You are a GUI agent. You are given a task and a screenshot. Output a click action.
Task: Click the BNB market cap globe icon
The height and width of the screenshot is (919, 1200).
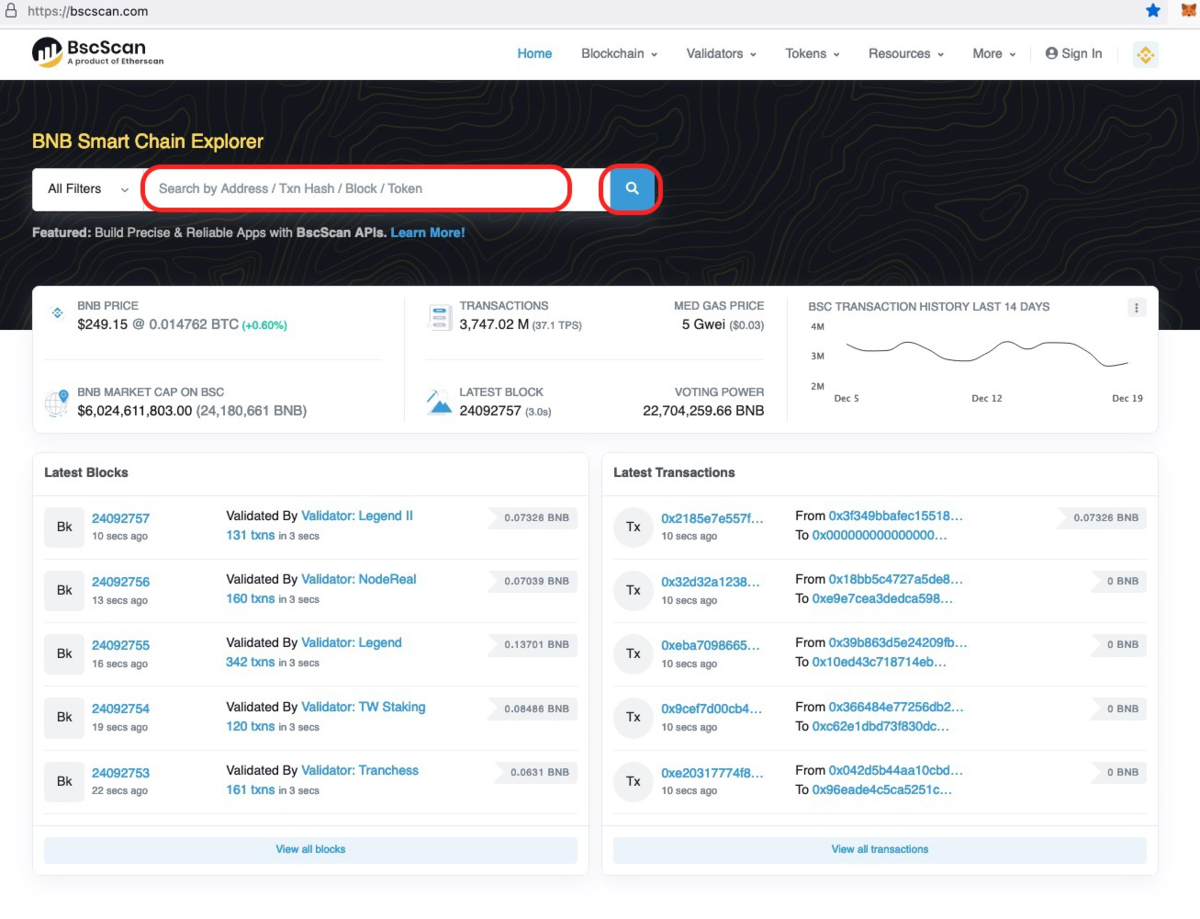pos(57,402)
